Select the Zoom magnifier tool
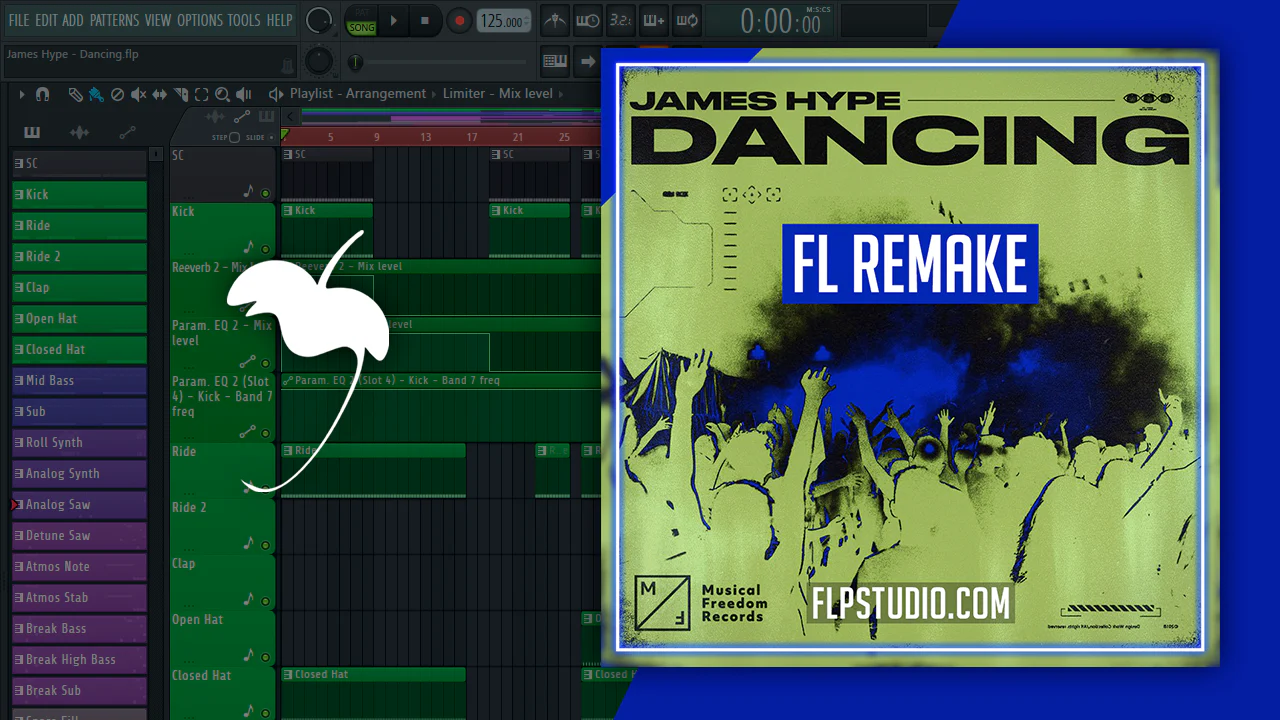Screen dimensions: 1280x720 [x=222, y=94]
